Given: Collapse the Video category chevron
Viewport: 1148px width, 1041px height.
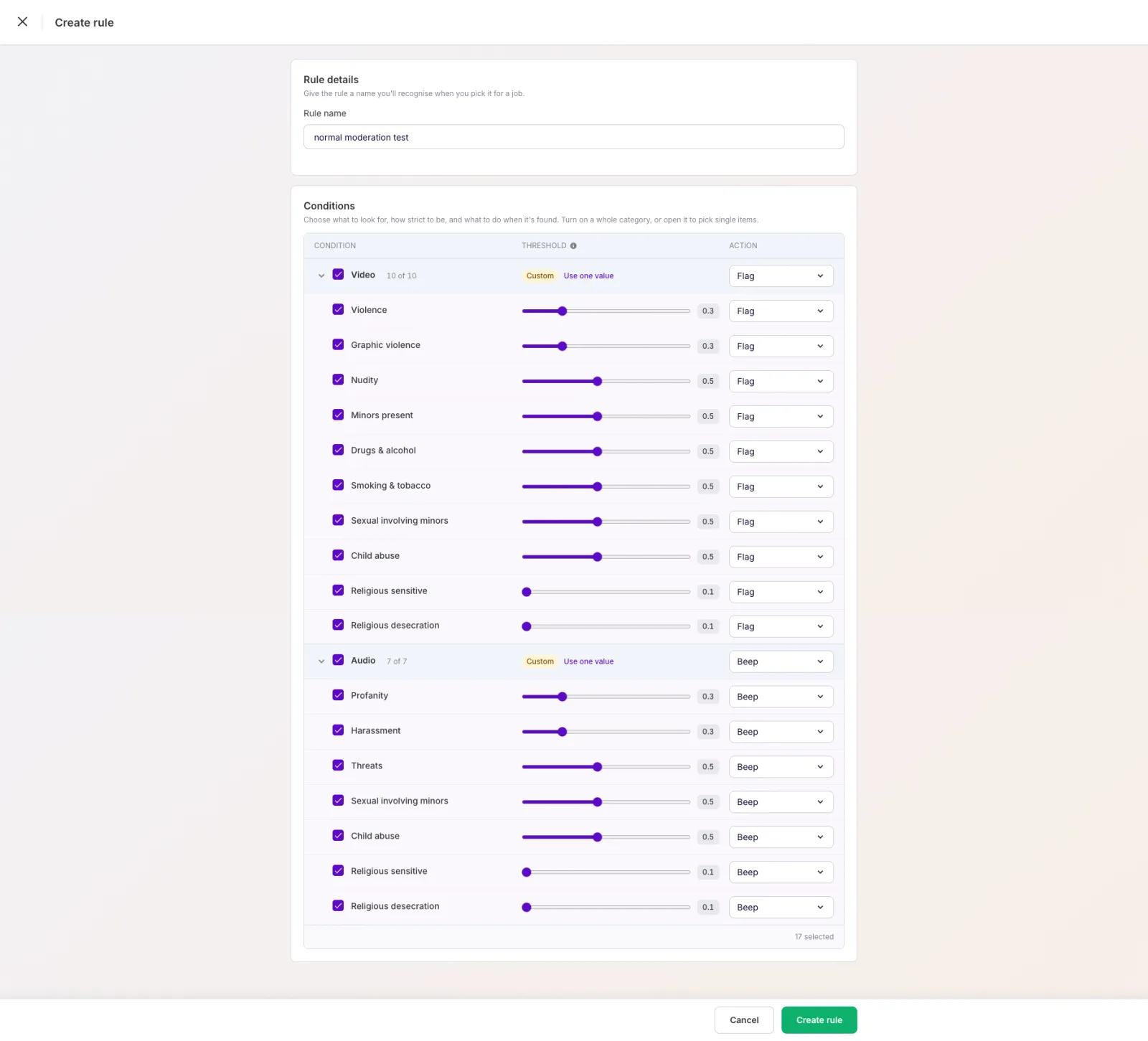Looking at the screenshot, I should point(321,275).
